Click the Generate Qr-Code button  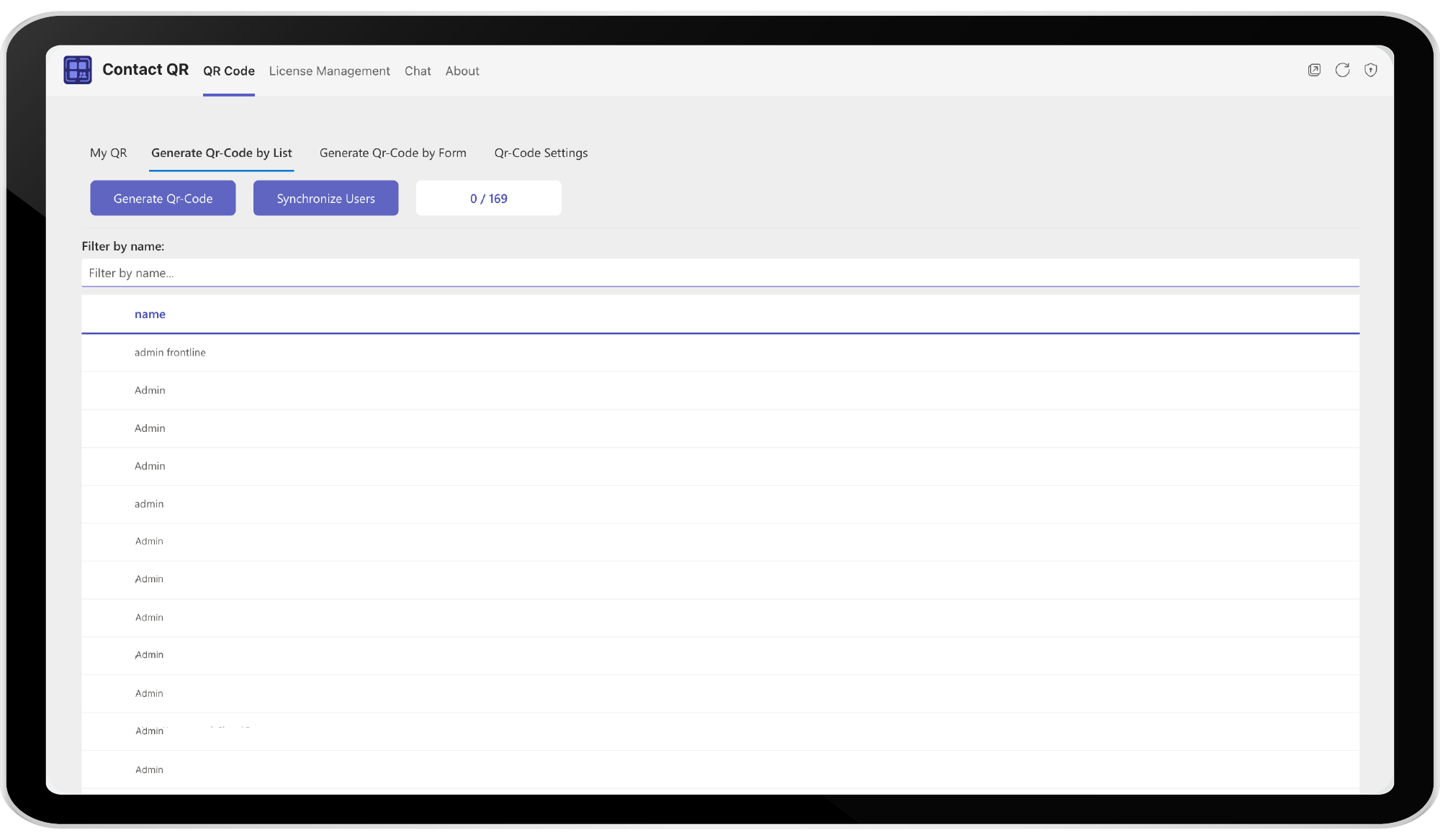(x=163, y=198)
